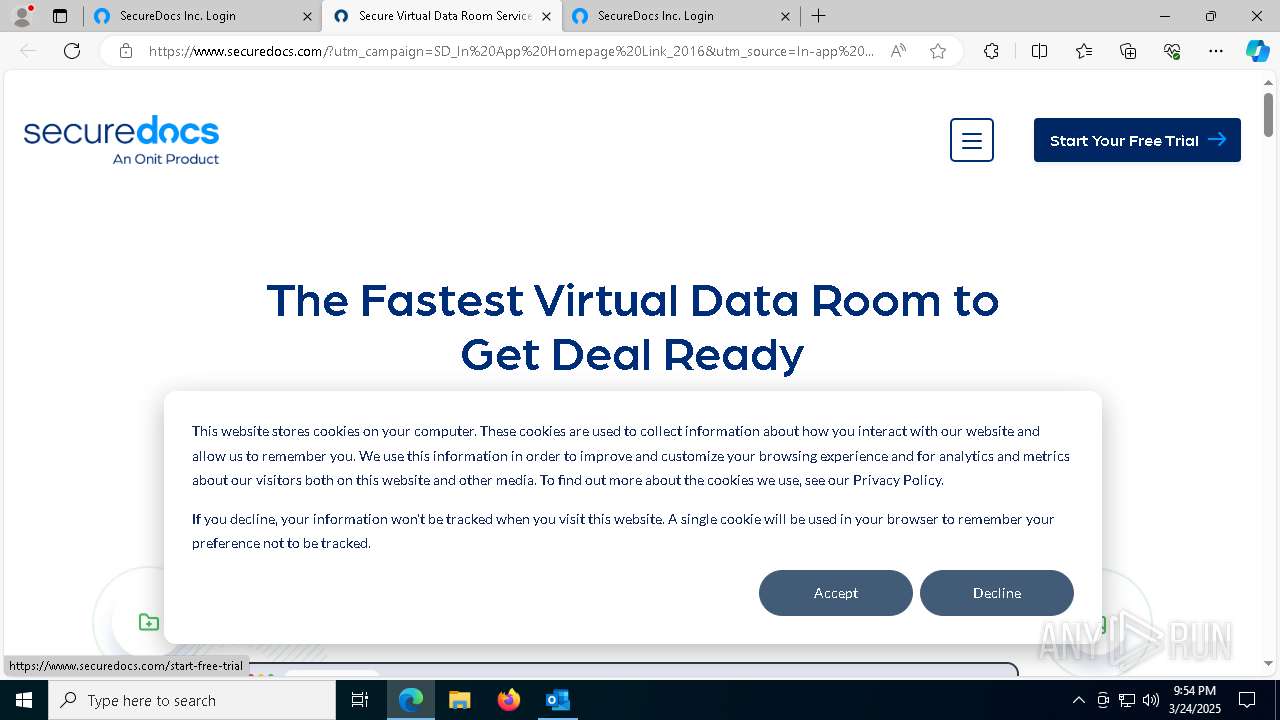Viewport: 1280px width, 720px height.
Task: Switch to first SecureDocs Inc. Login tab
Action: pos(203,16)
